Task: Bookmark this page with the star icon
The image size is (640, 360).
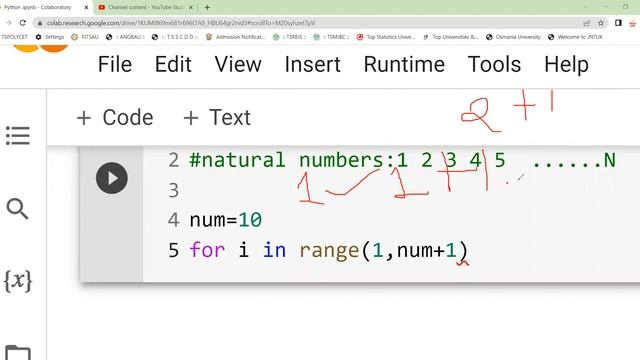Action: pyautogui.click(x=601, y=23)
